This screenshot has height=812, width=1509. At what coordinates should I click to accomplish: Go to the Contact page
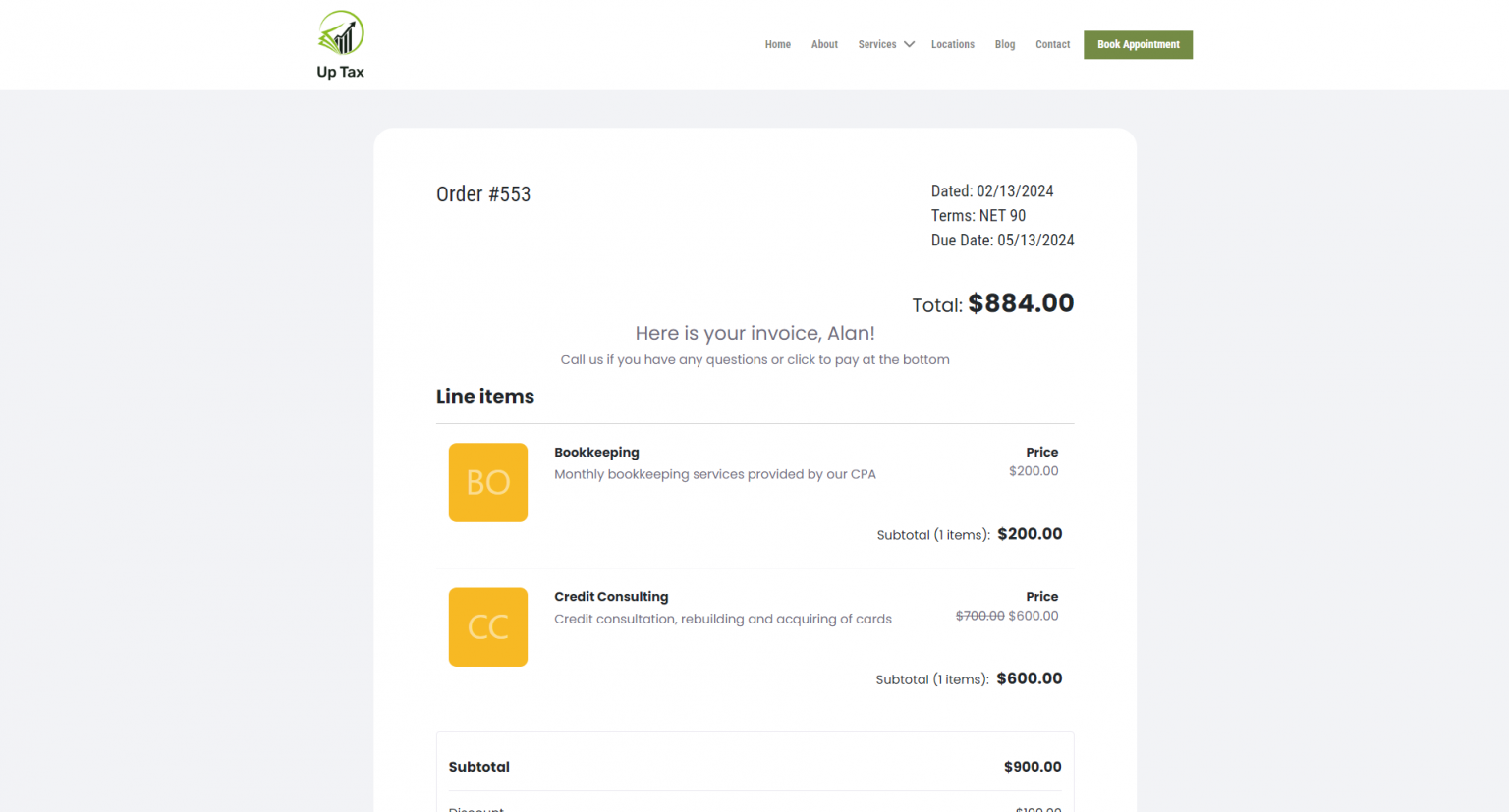coord(1052,44)
